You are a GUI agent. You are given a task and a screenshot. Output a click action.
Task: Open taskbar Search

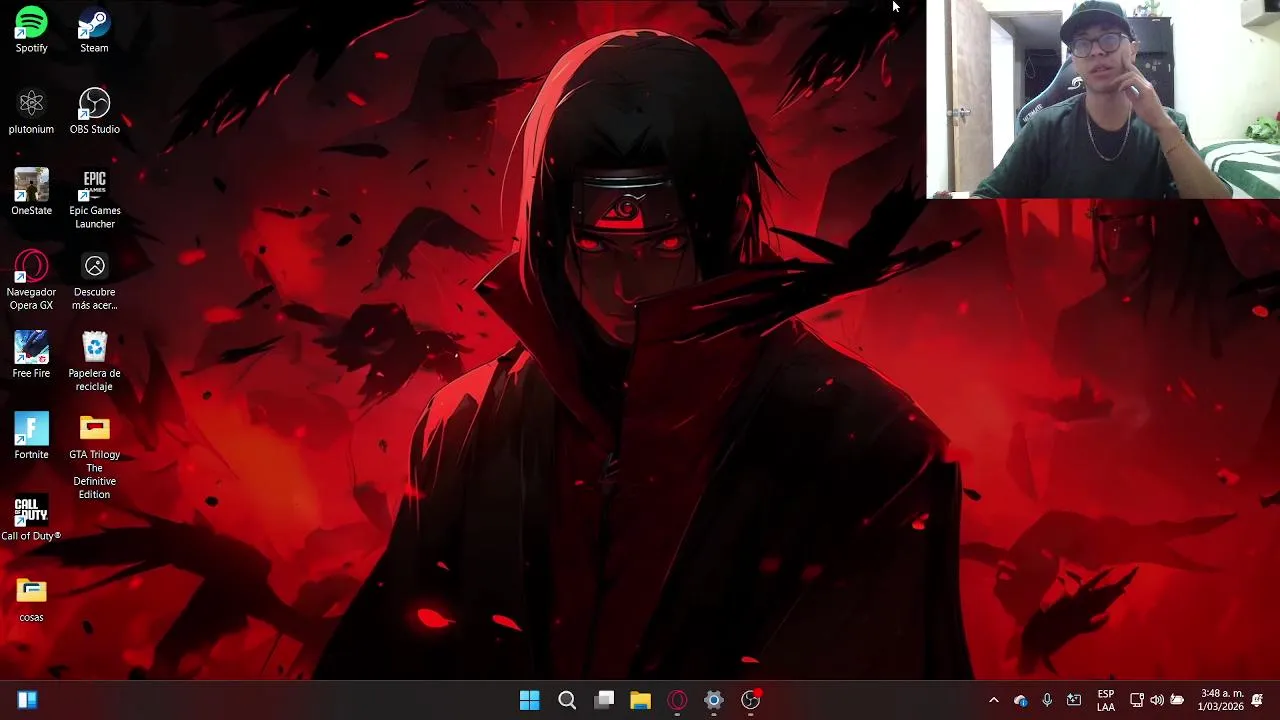(x=567, y=700)
